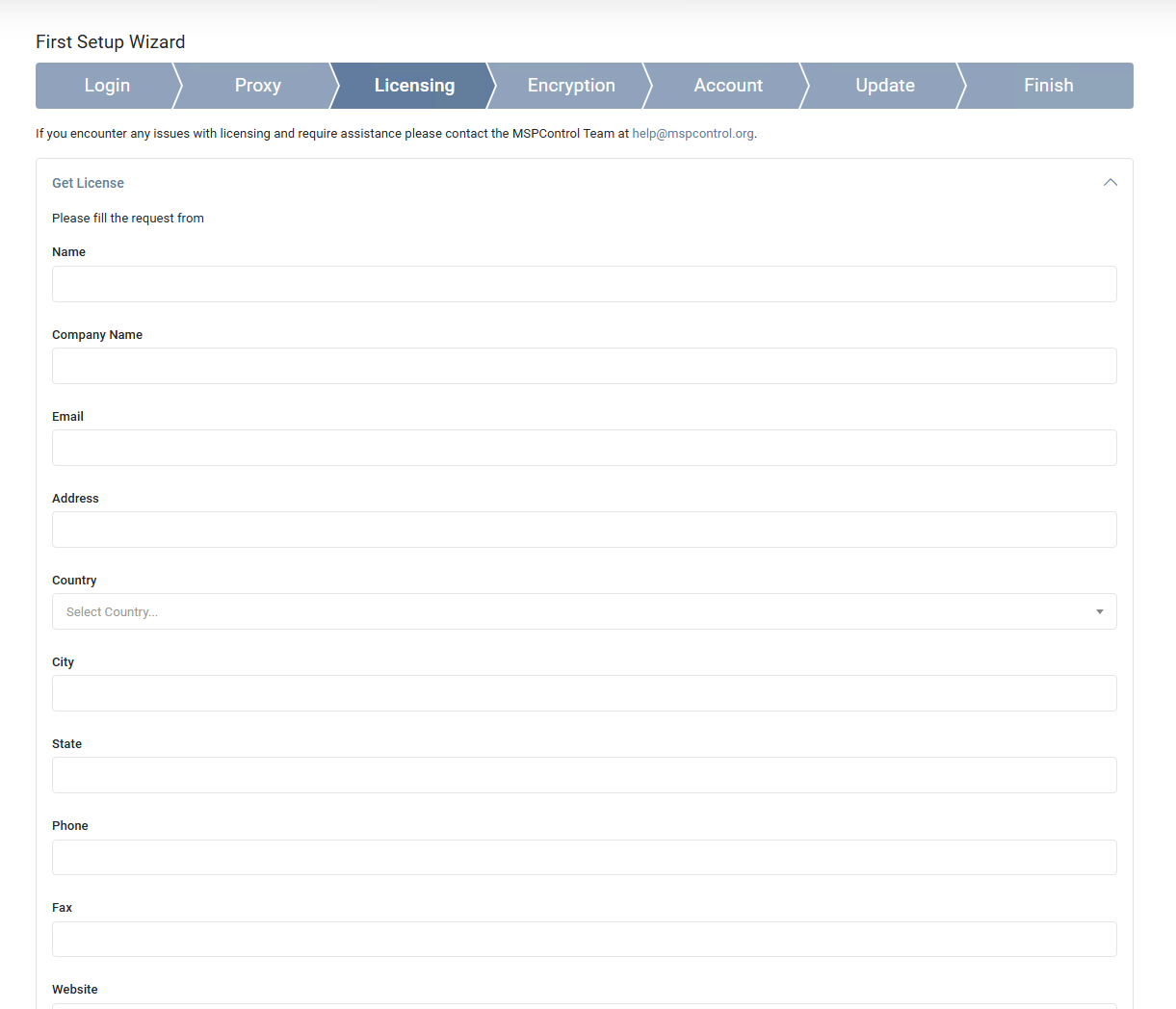Image resolution: width=1176 pixels, height=1009 pixels.
Task: Go to the Finish wizard step
Action: [1048, 86]
